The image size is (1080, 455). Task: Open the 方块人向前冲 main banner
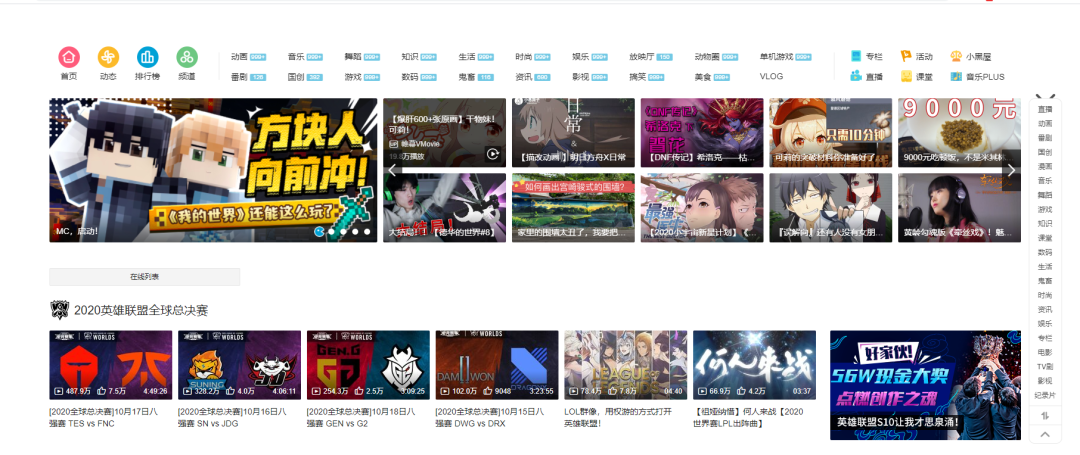(214, 170)
